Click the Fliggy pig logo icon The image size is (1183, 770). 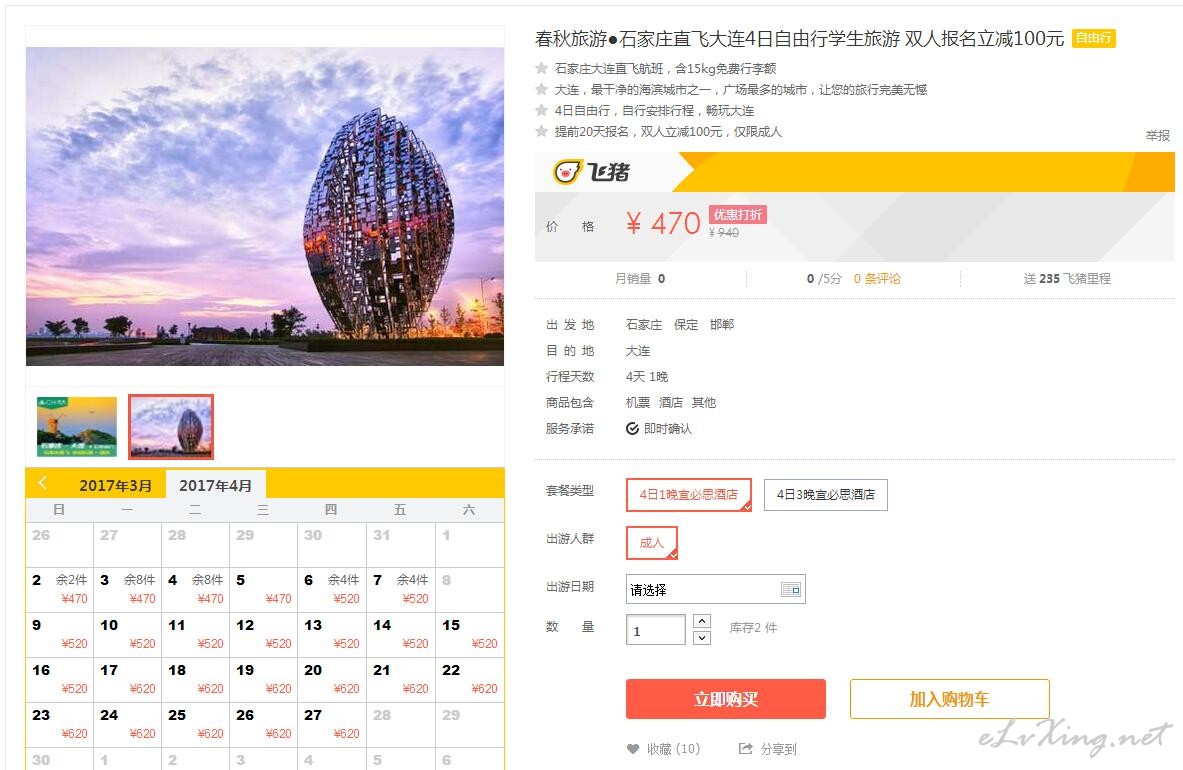[568, 172]
